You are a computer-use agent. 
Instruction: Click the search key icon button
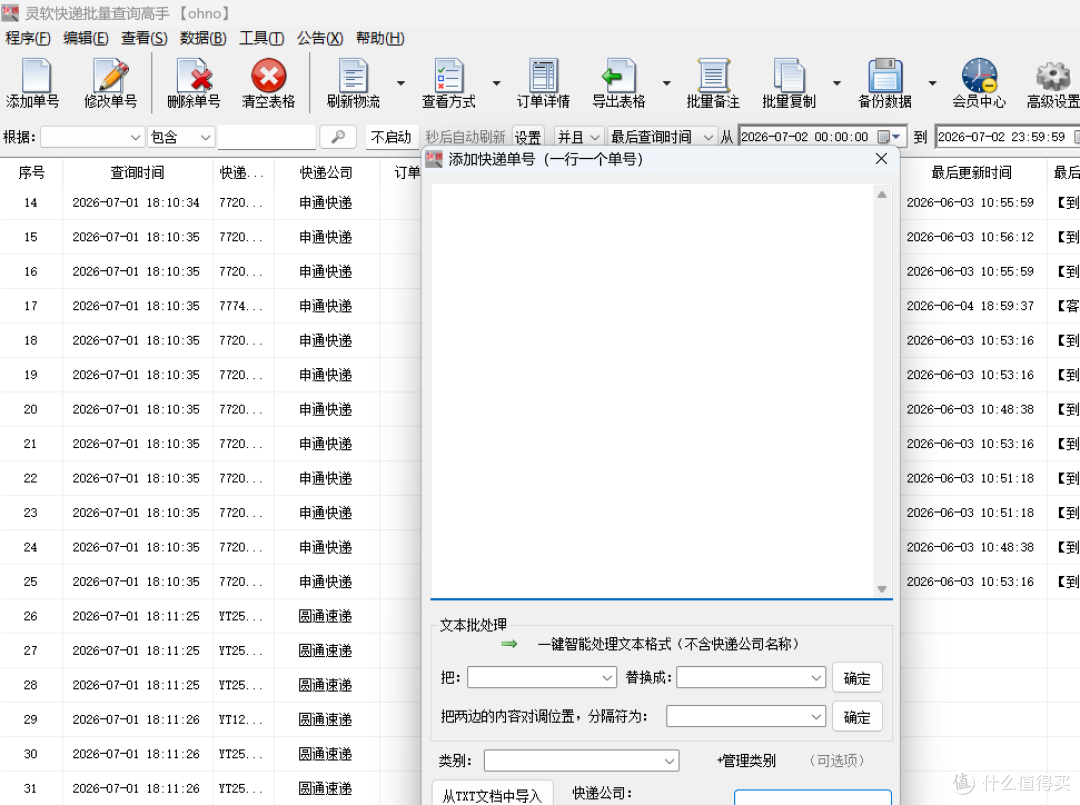pyautogui.click(x=338, y=137)
